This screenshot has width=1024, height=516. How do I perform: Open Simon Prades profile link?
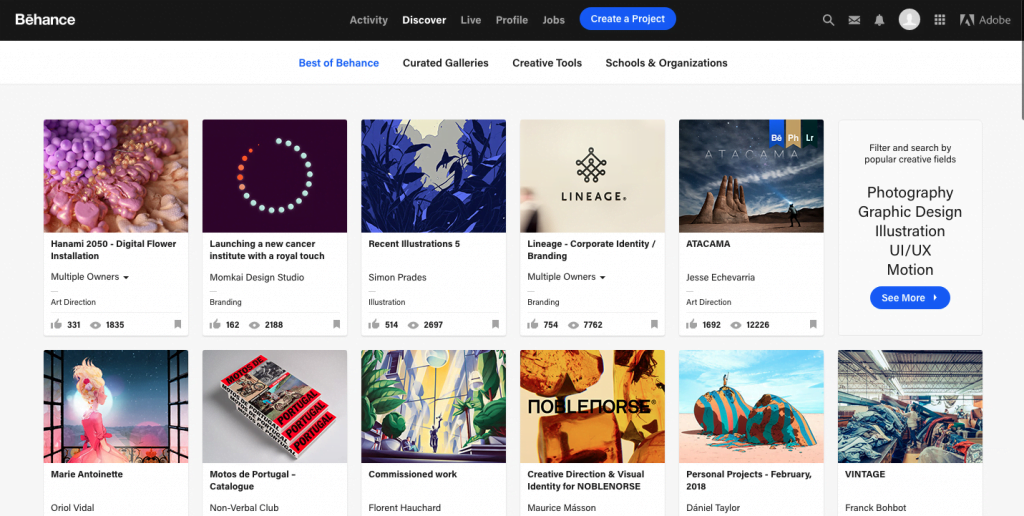click(x=397, y=277)
